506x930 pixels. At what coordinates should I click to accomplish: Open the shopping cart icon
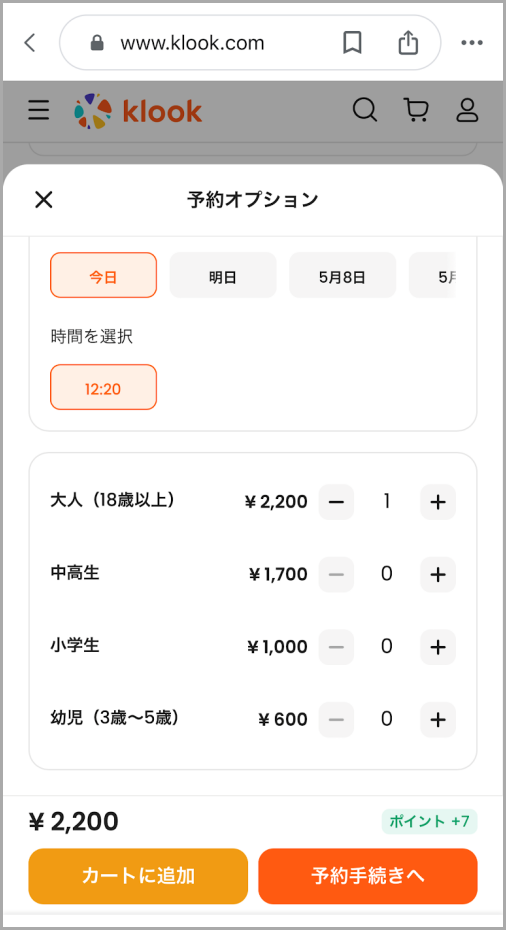(416, 110)
